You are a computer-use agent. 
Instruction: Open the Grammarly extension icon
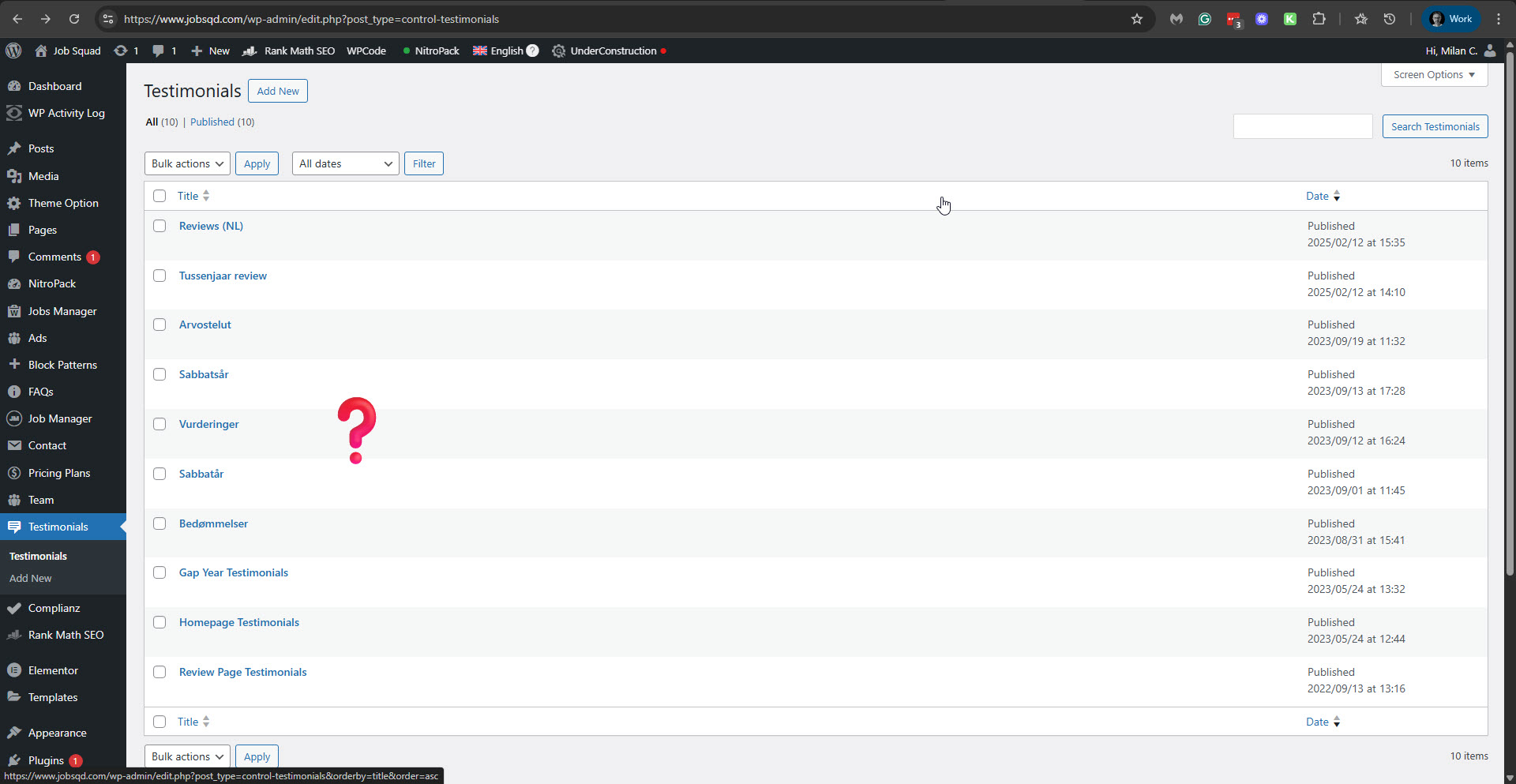pyautogui.click(x=1205, y=19)
